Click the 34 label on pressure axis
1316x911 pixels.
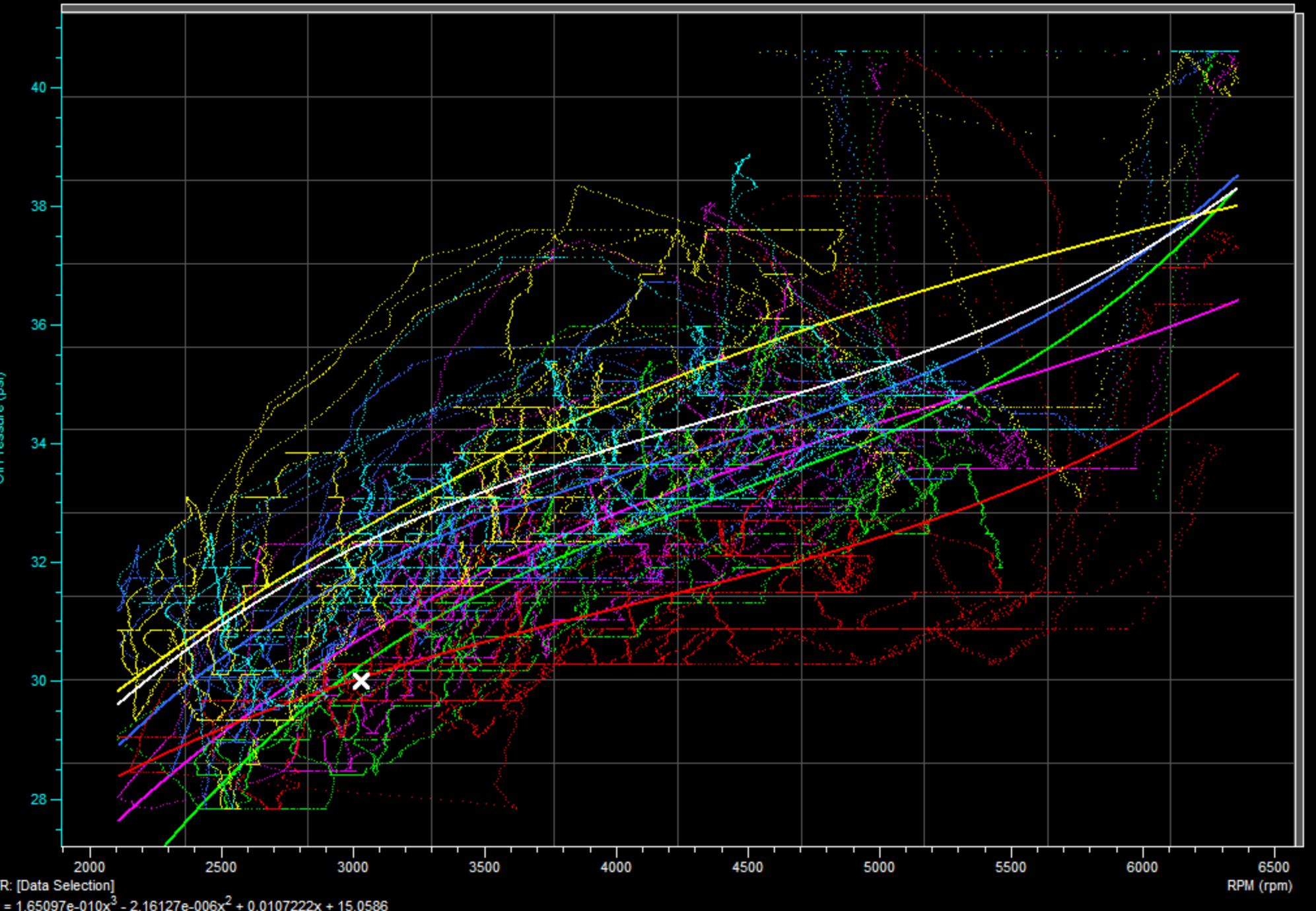pyautogui.click(x=38, y=444)
